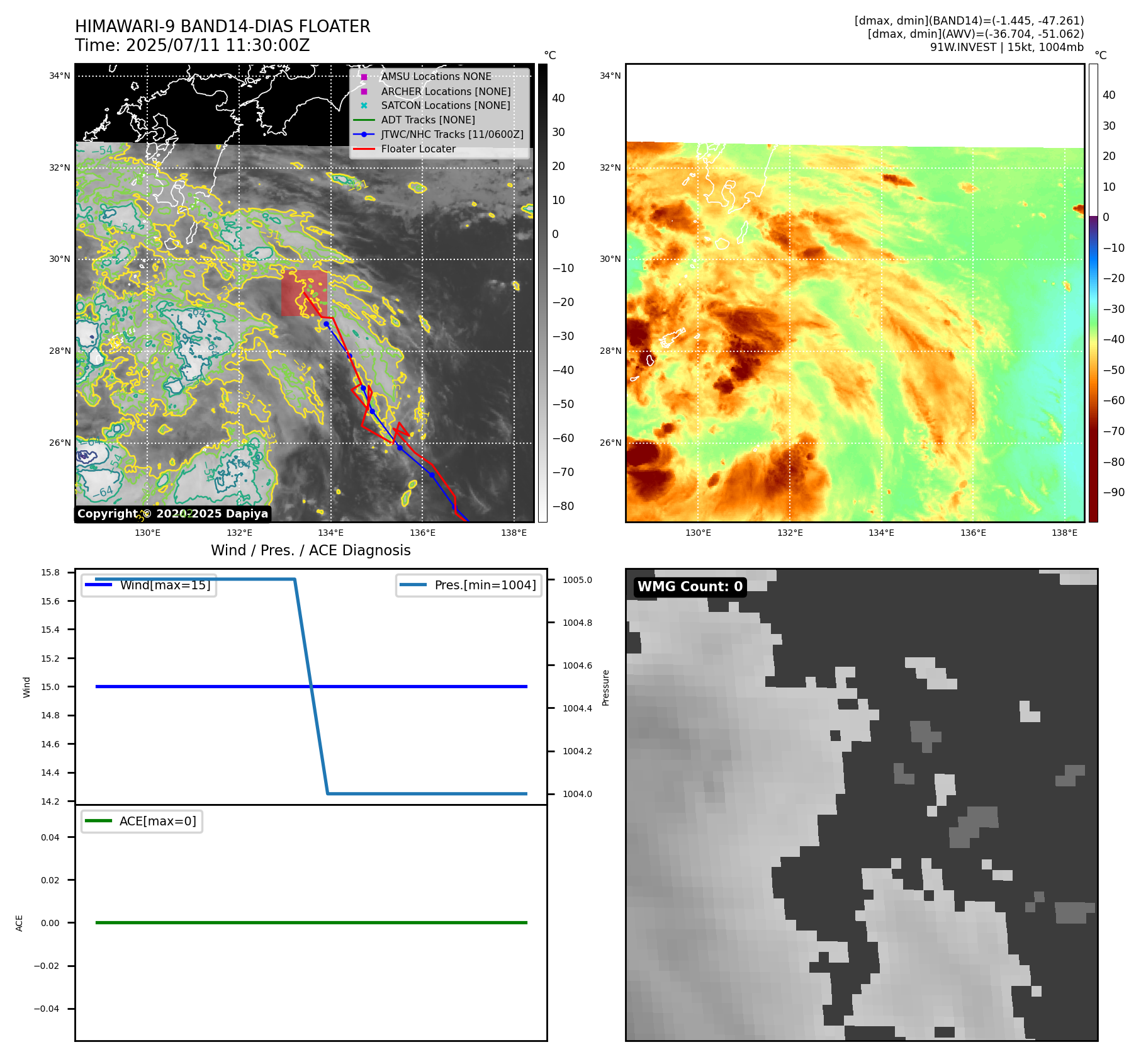The height and width of the screenshot is (1064, 1141).
Task: Click the dmax dmin BAND14 values text
Action: [x=969, y=21]
